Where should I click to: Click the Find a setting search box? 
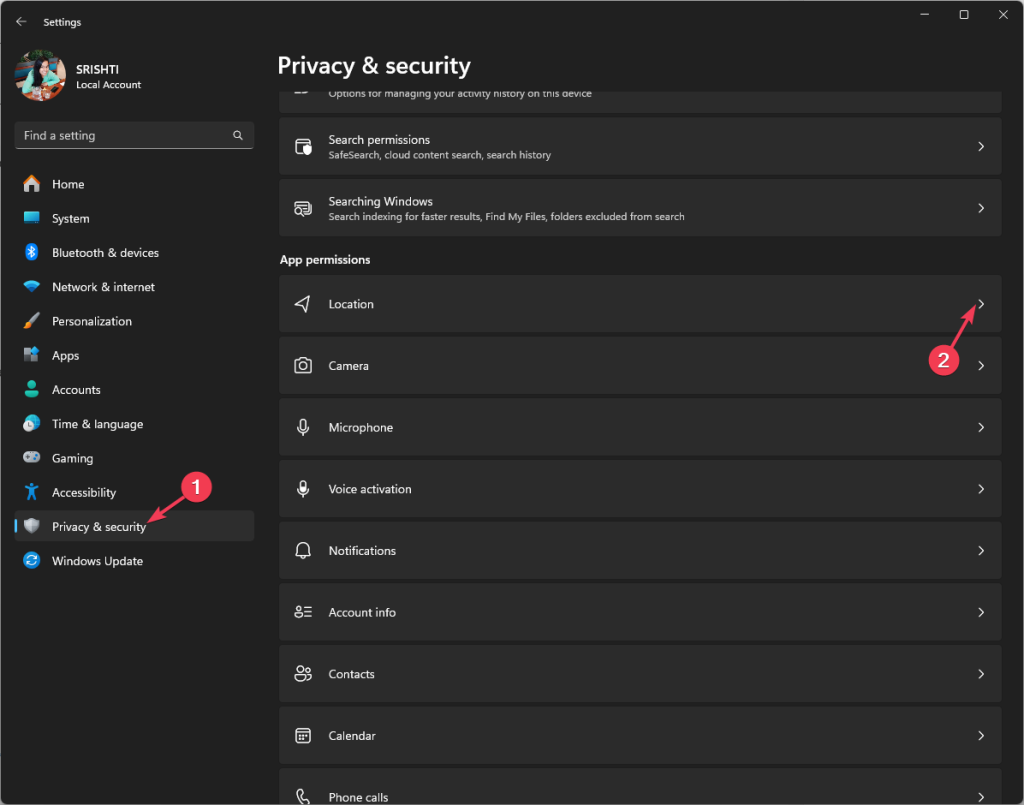pos(134,135)
